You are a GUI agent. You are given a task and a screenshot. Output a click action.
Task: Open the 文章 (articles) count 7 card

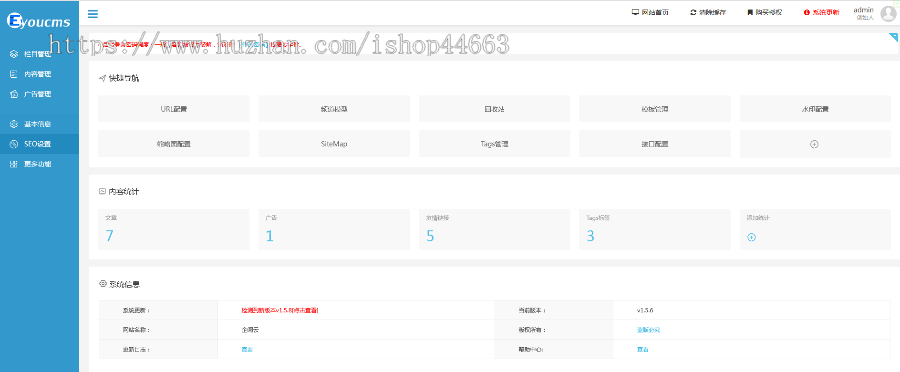tap(174, 229)
